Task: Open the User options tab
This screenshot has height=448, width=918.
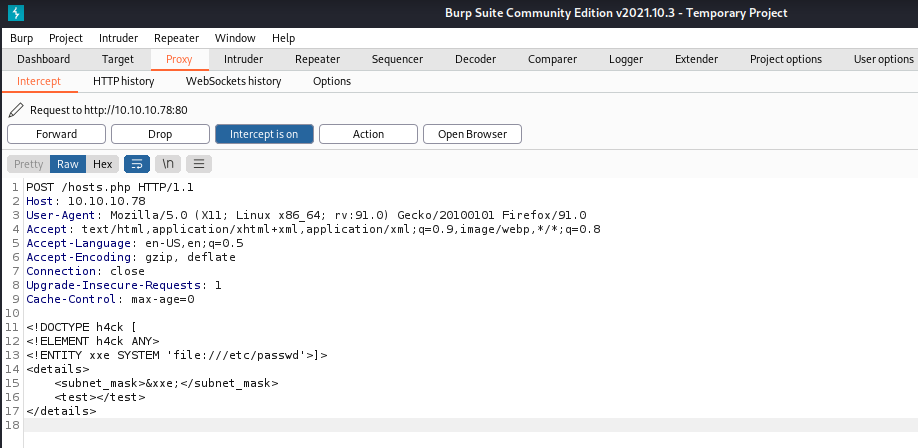Action: coord(883,59)
